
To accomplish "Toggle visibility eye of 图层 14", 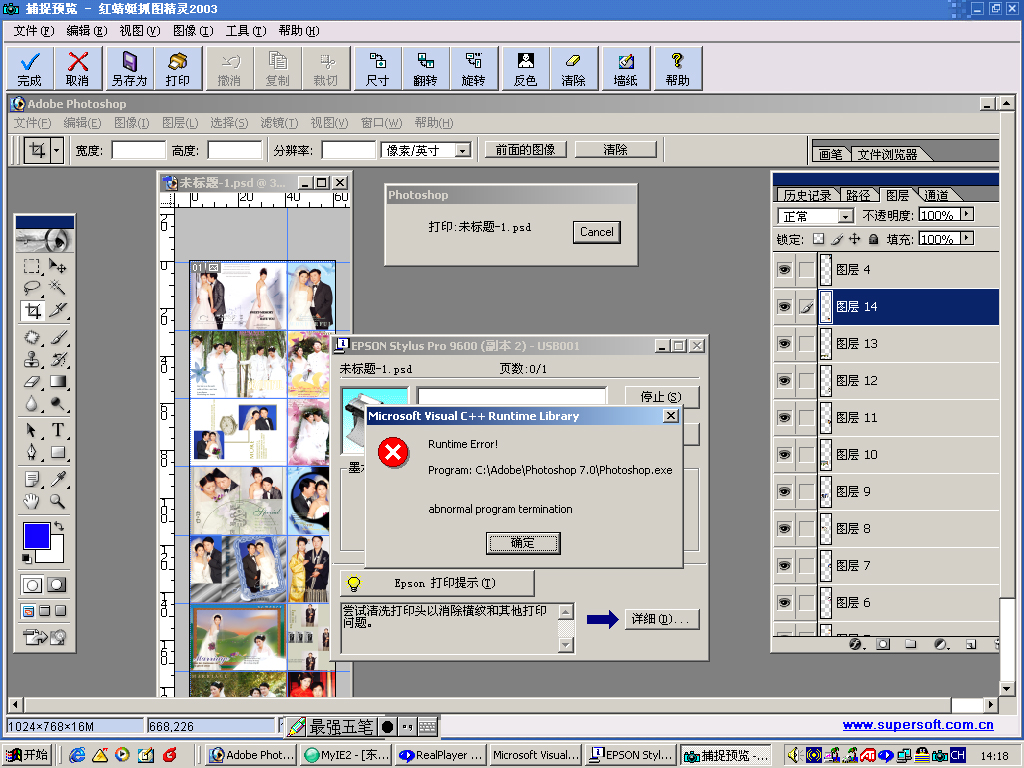I will tap(784, 306).
